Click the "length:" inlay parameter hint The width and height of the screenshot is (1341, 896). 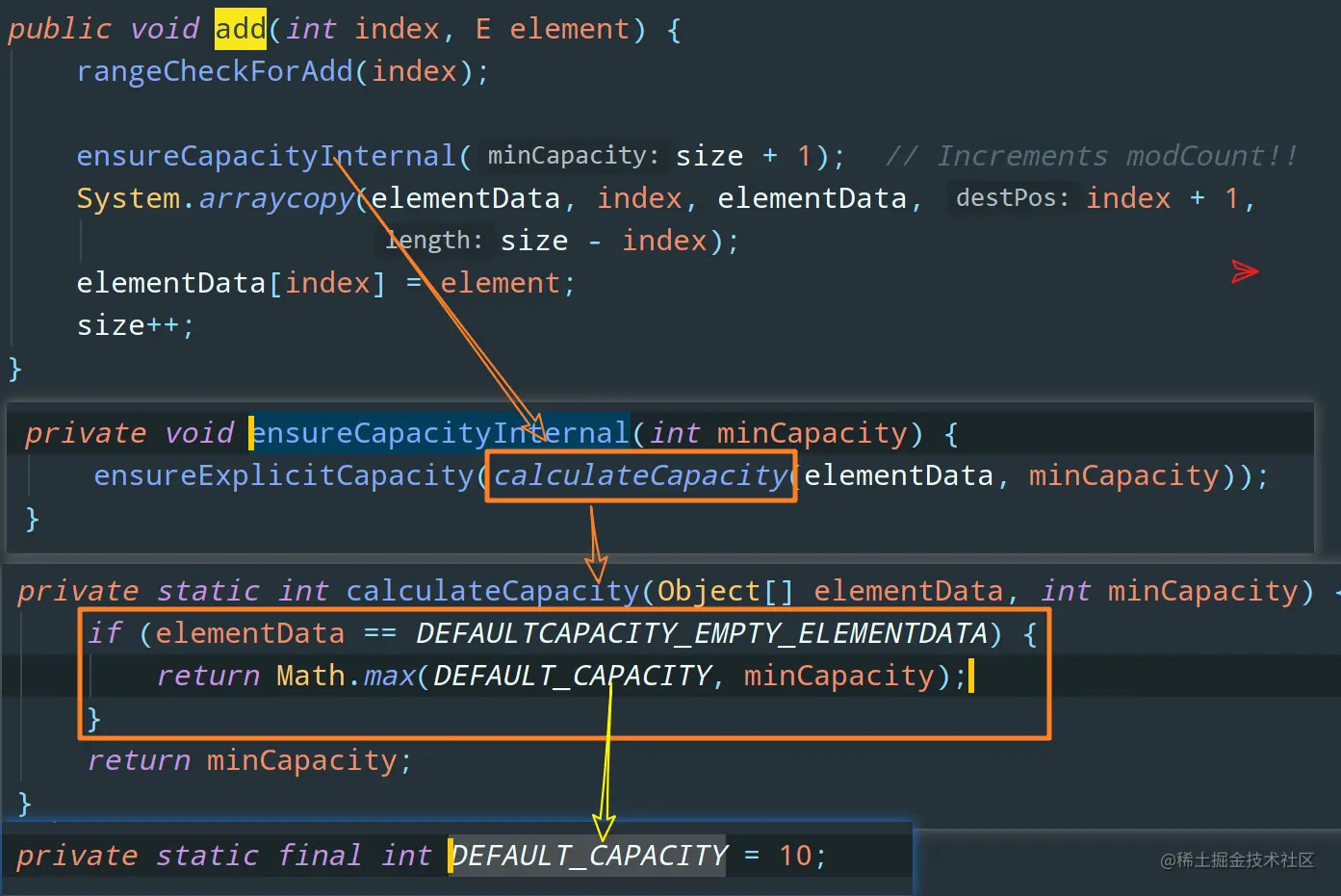(x=434, y=241)
